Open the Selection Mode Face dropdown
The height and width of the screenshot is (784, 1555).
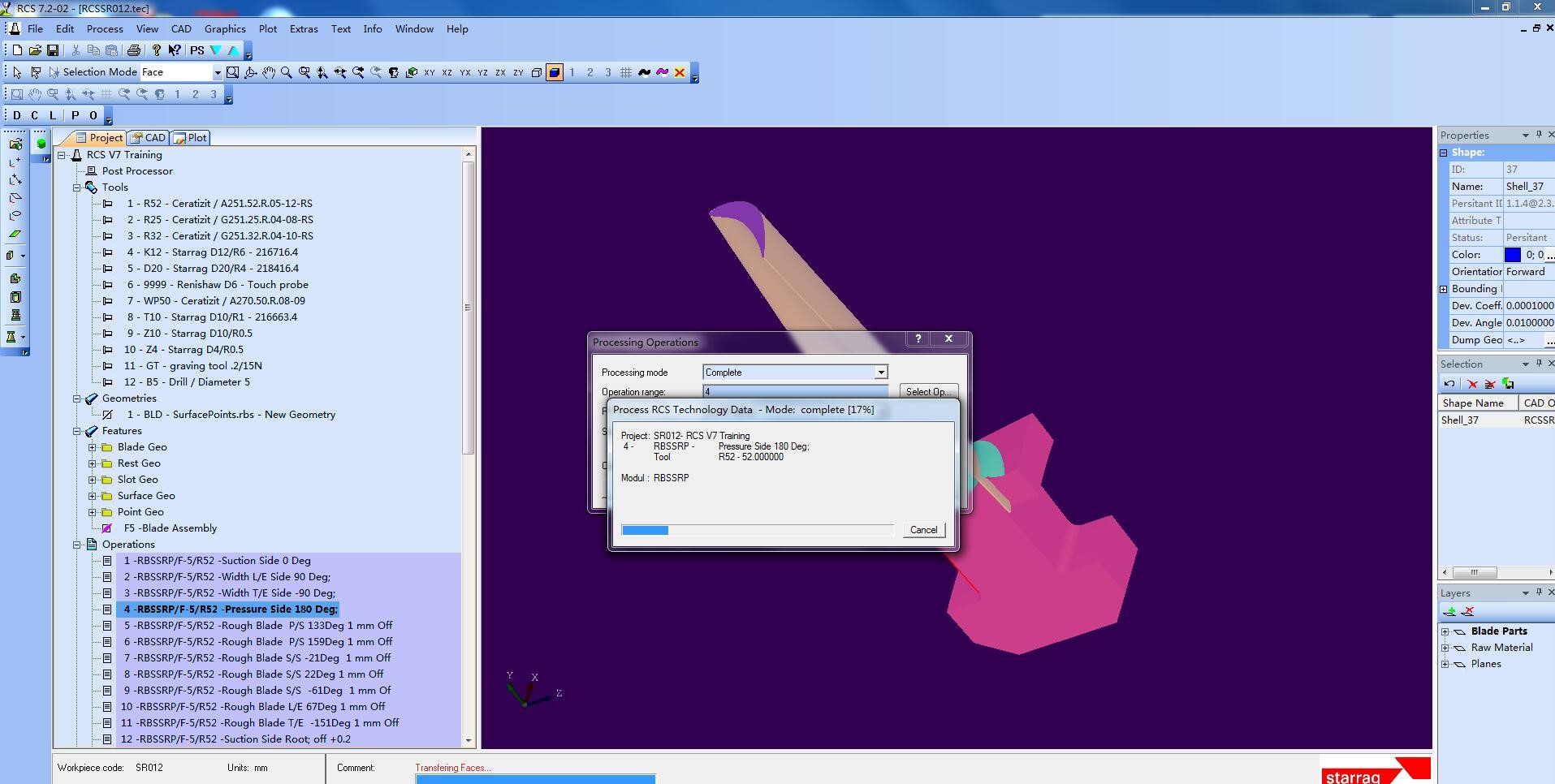tap(217, 72)
